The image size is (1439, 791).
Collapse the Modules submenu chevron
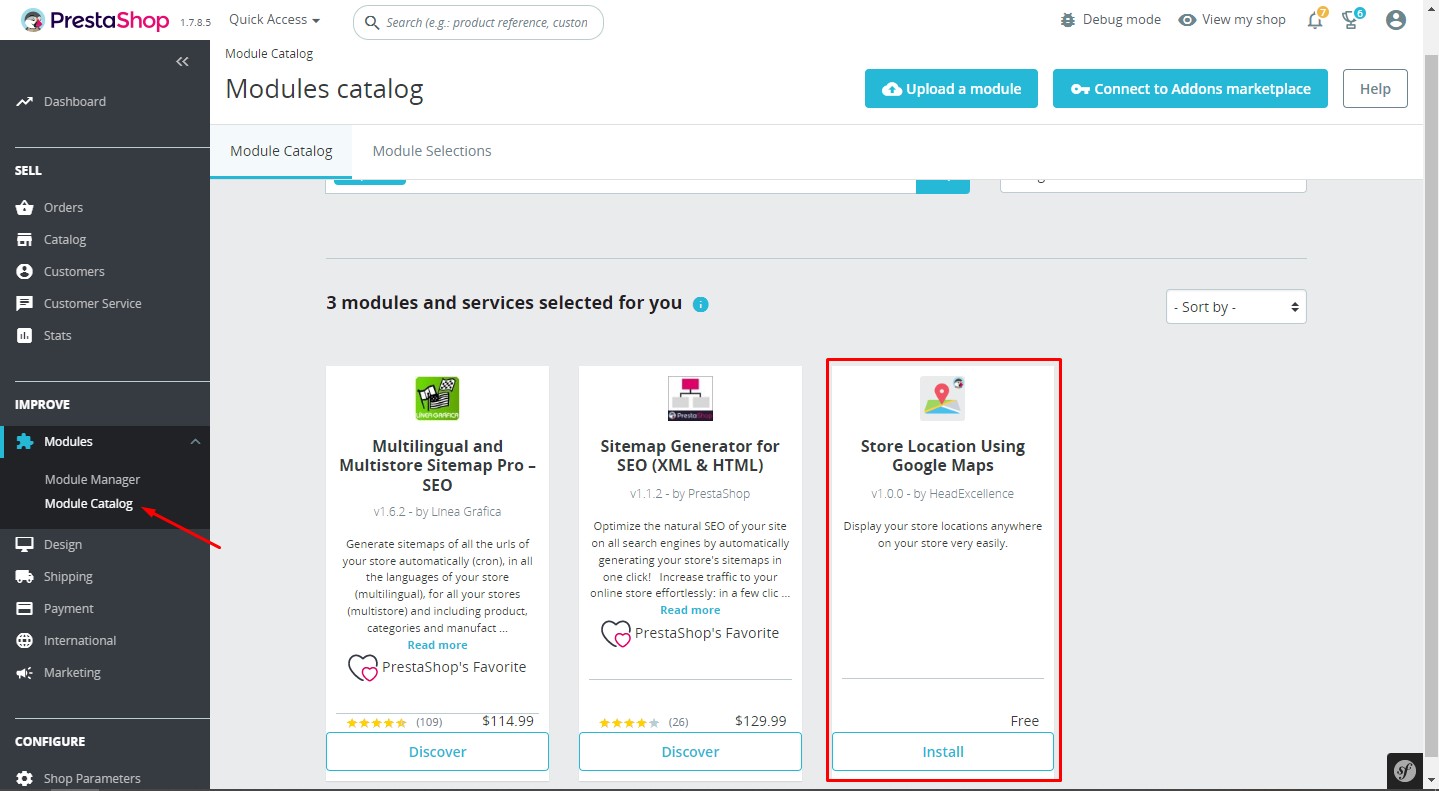195,441
